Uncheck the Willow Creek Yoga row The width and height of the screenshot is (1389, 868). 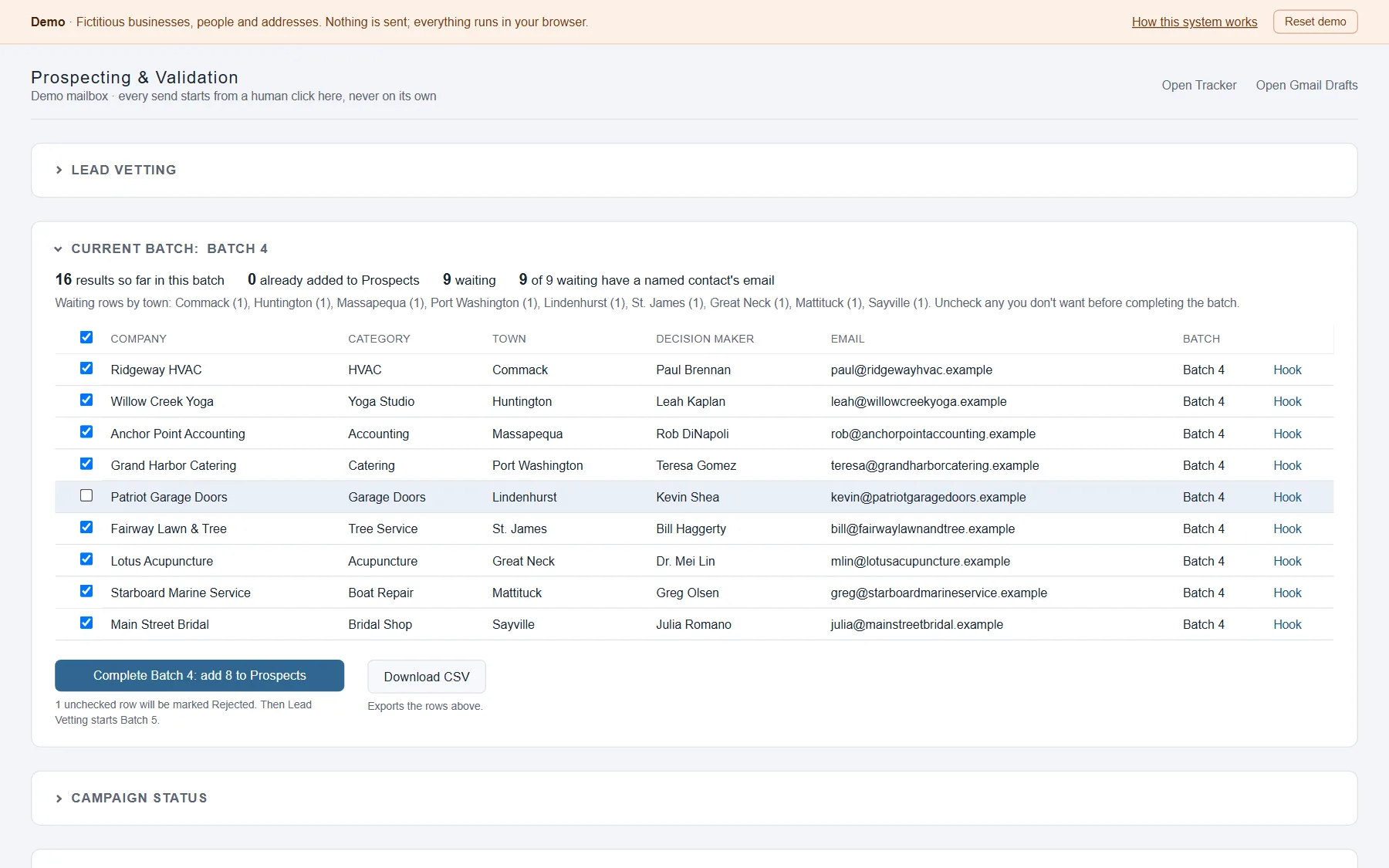pyautogui.click(x=86, y=400)
